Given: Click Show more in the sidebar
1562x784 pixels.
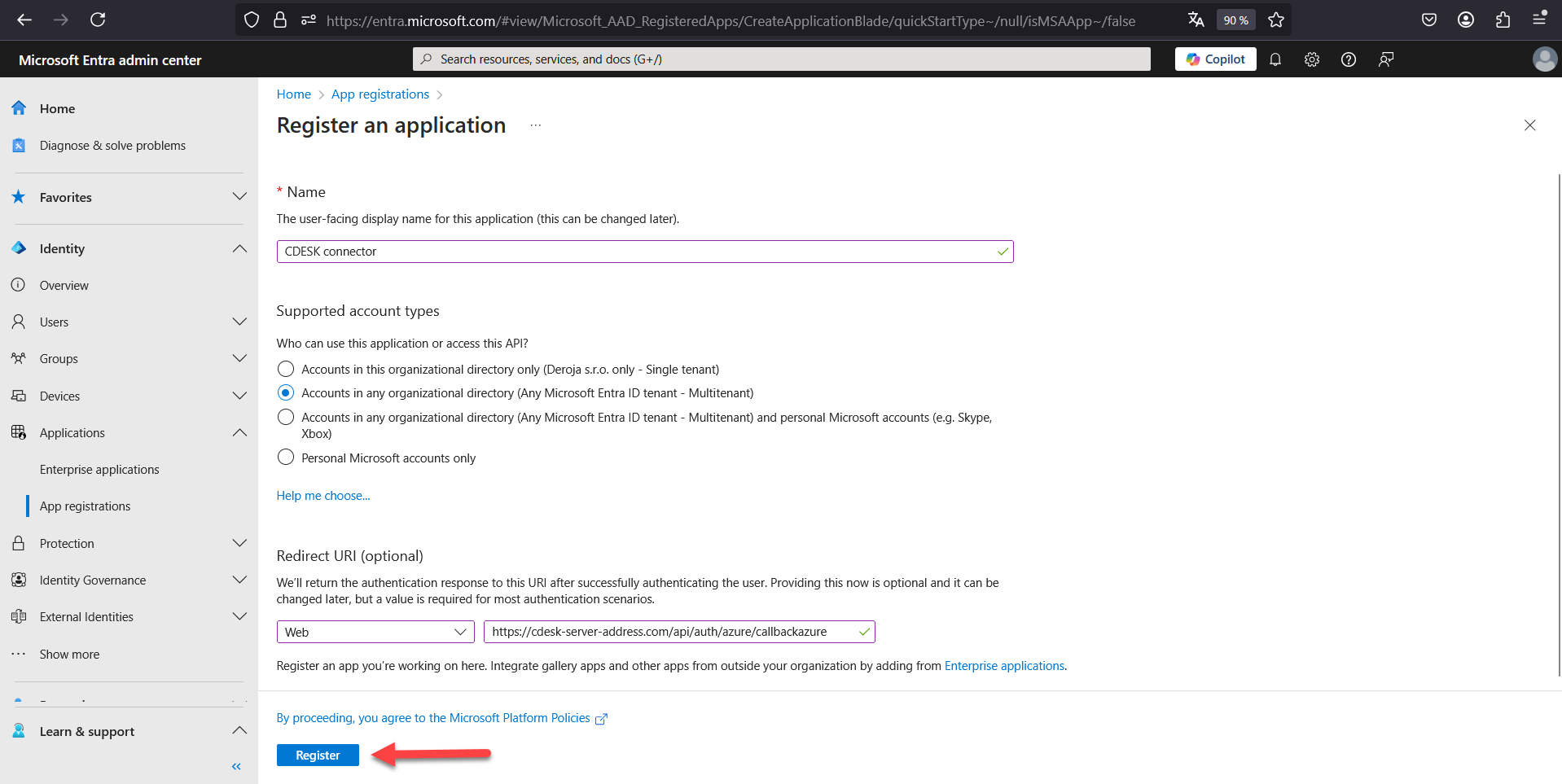Looking at the screenshot, I should click(69, 655).
